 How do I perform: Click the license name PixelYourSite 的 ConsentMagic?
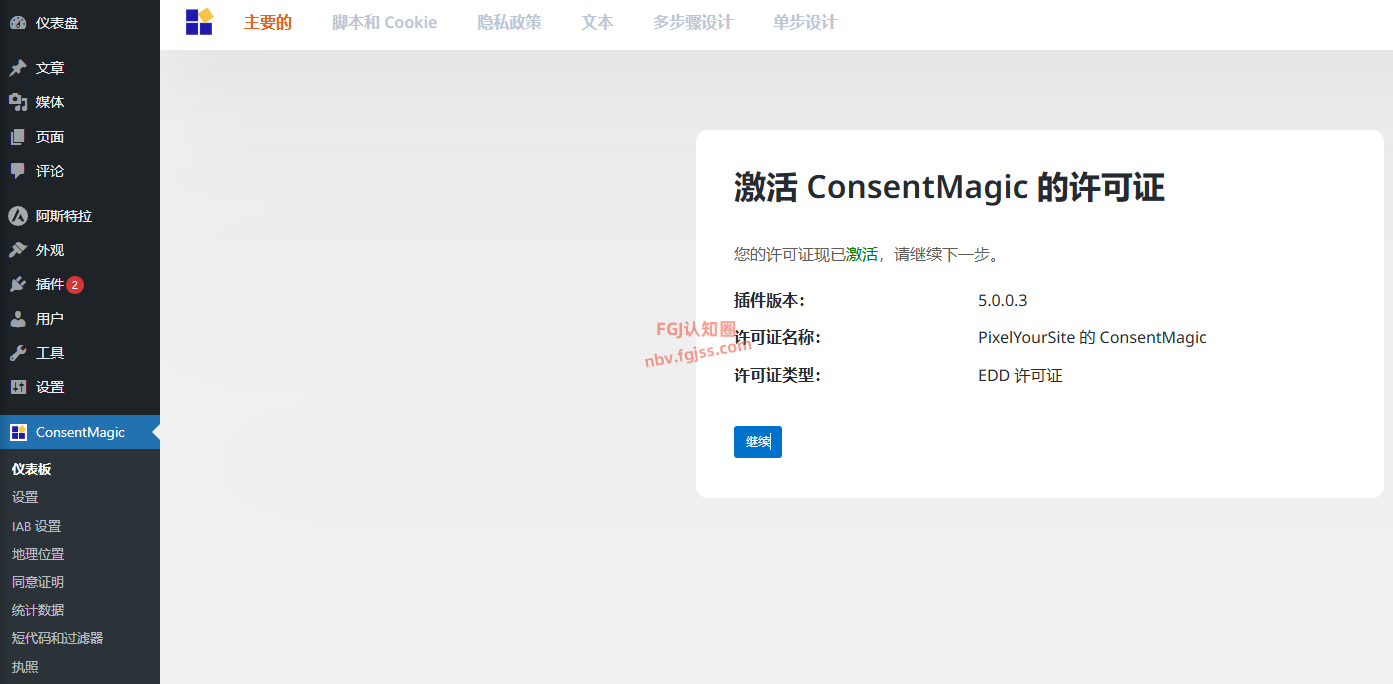point(1092,338)
